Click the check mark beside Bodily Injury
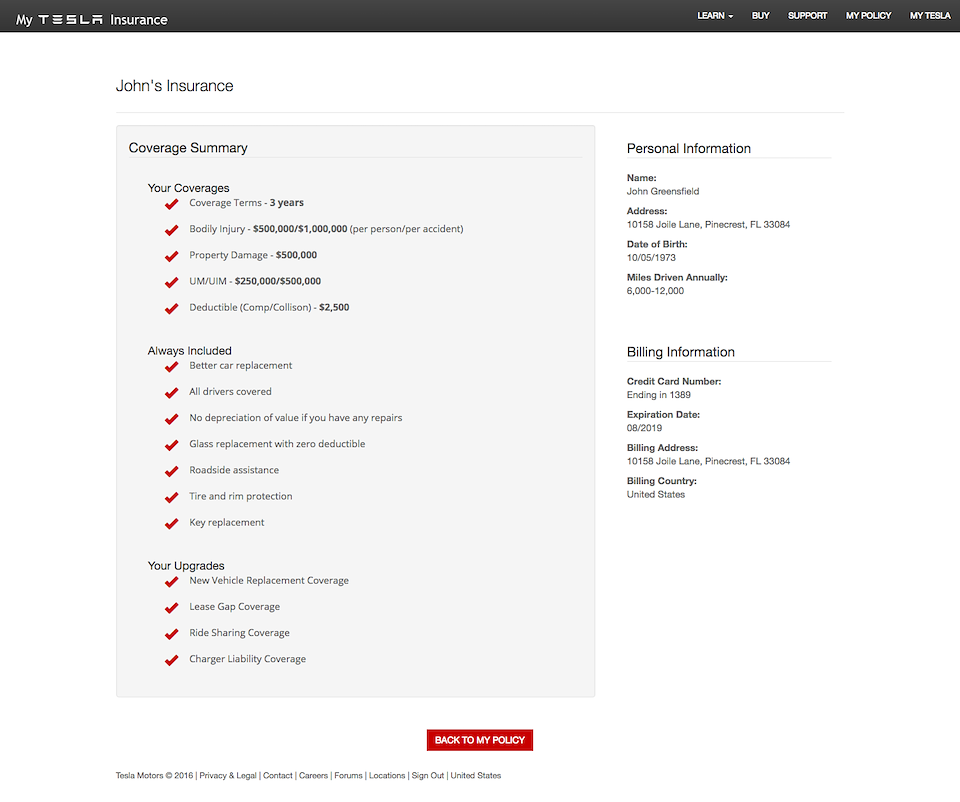960x802 pixels. coord(171,230)
